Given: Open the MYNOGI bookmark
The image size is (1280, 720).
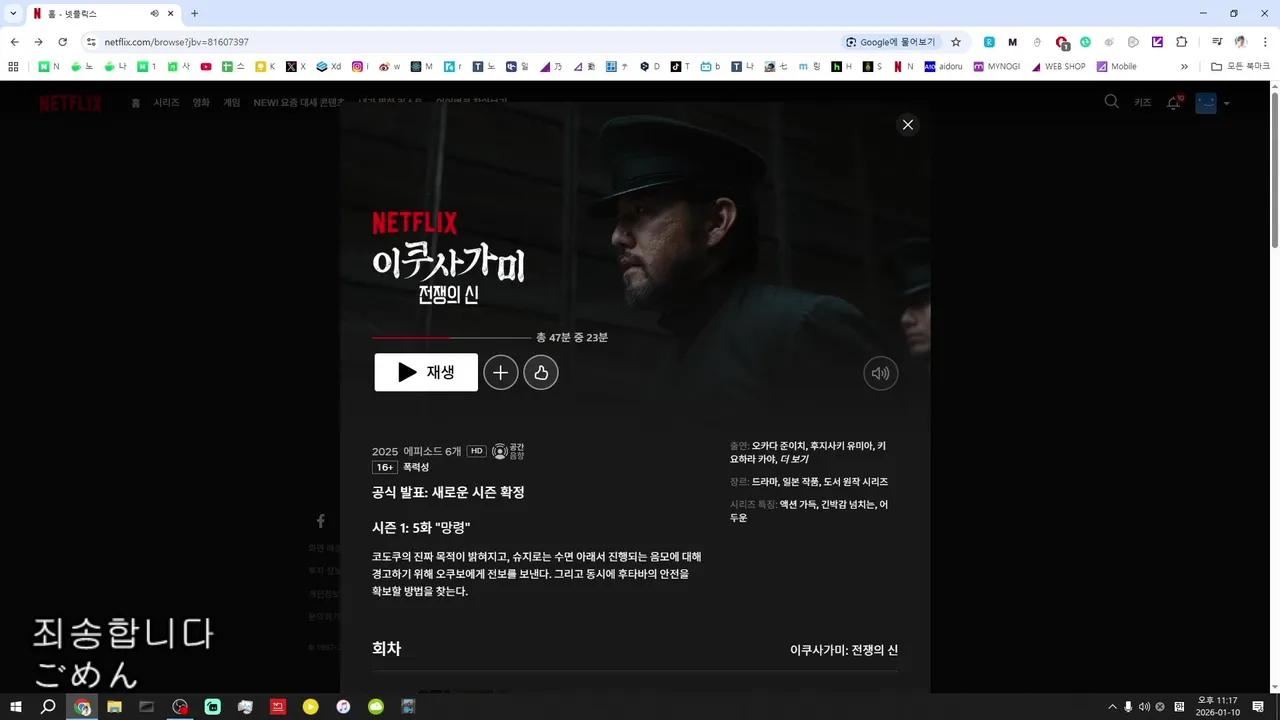Looking at the screenshot, I should click(995, 66).
